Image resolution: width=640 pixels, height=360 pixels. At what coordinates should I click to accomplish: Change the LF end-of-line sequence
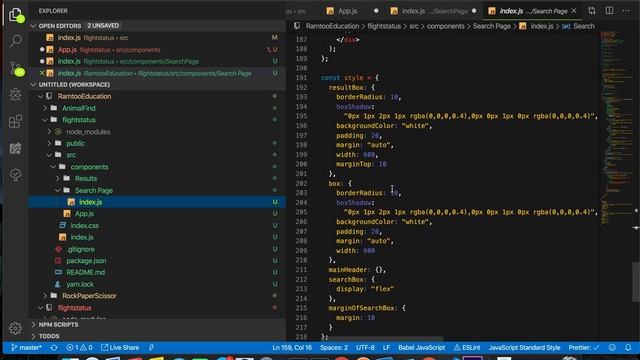pyautogui.click(x=386, y=348)
